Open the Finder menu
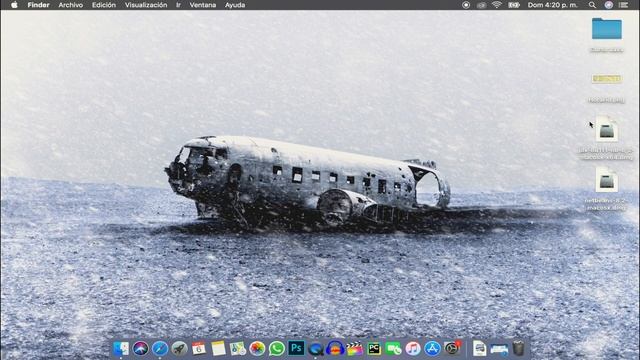The image size is (640, 360). point(38,5)
